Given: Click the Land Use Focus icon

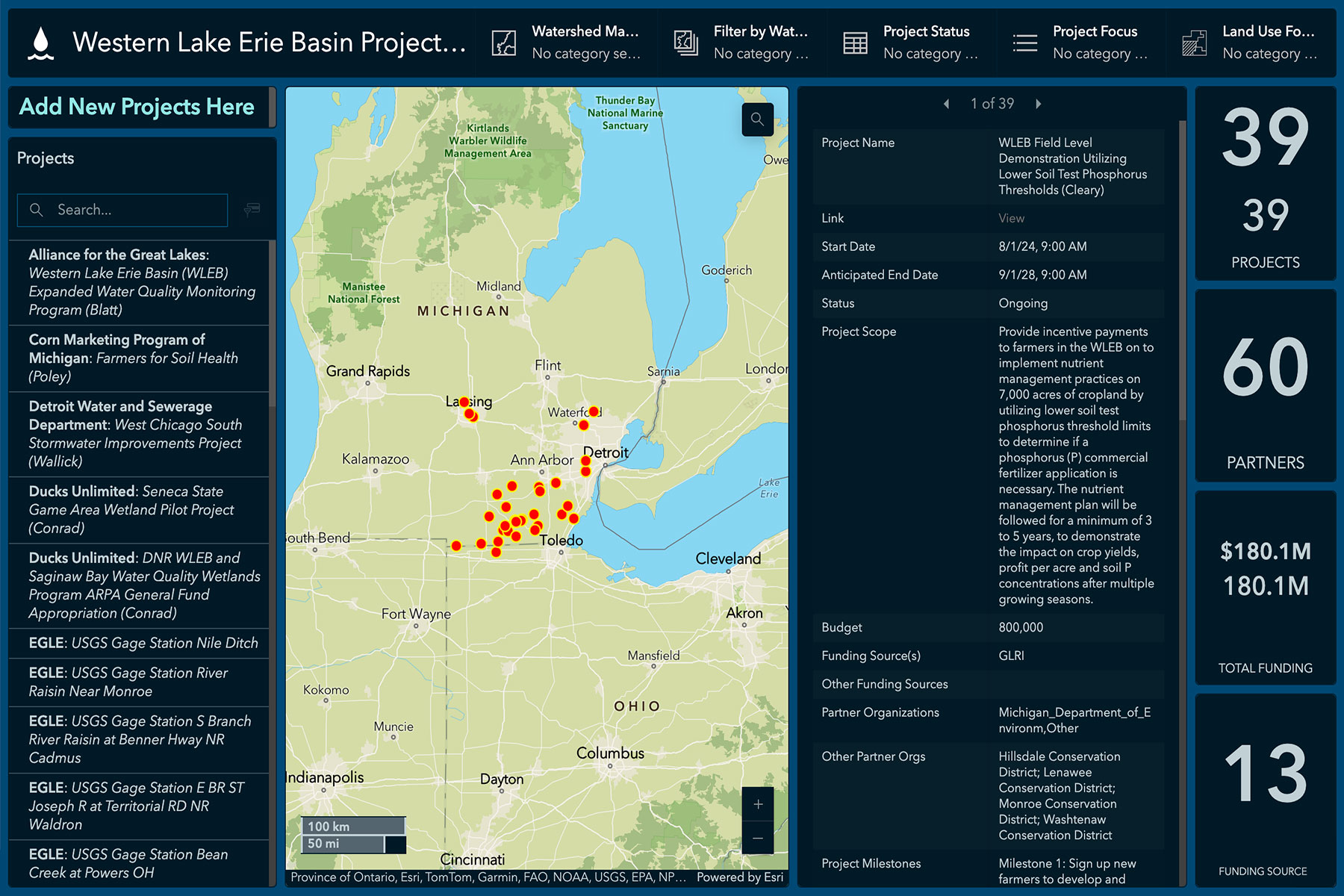Looking at the screenshot, I should click(1195, 43).
